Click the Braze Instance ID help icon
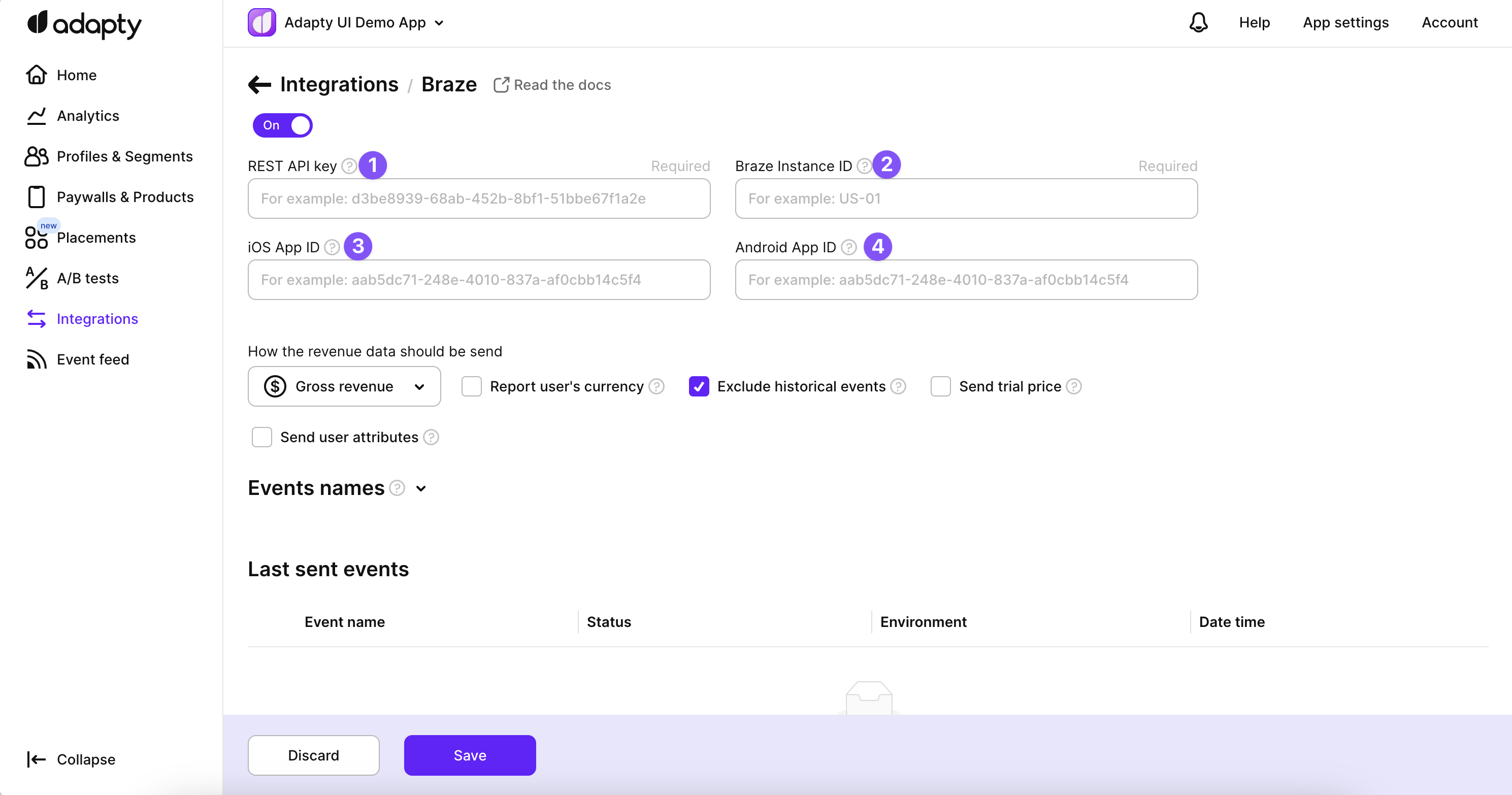 point(864,166)
